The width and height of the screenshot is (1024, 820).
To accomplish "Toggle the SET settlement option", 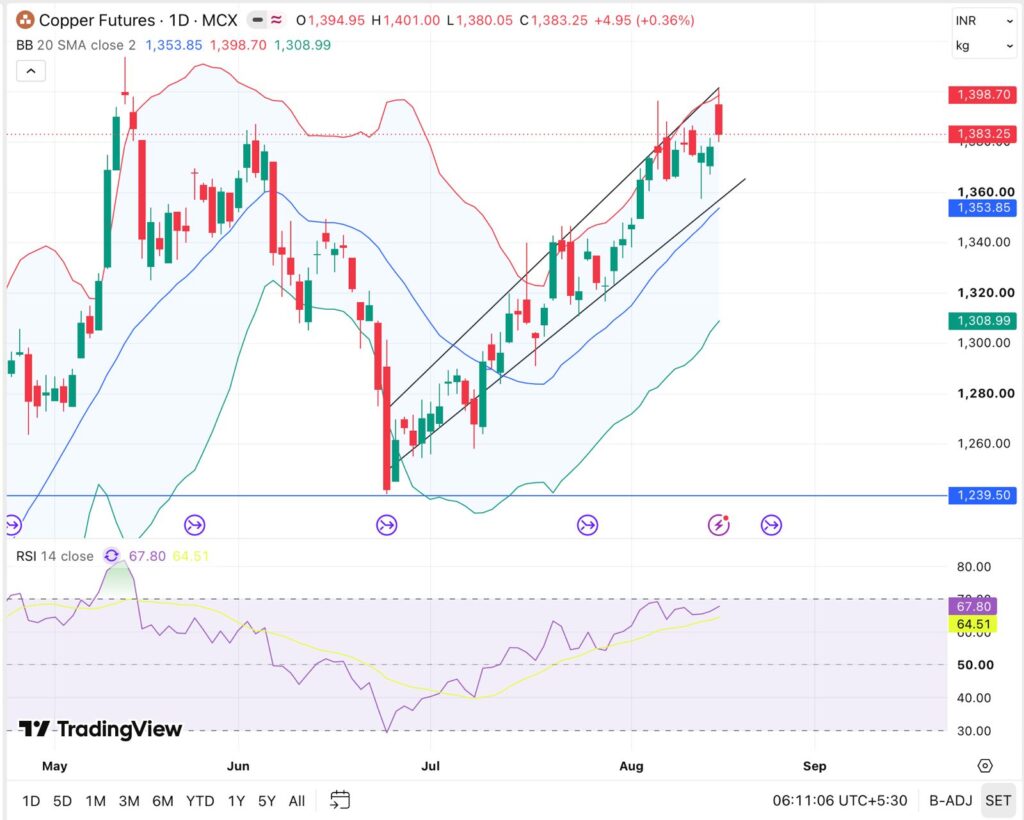I will tap(998, 800).
